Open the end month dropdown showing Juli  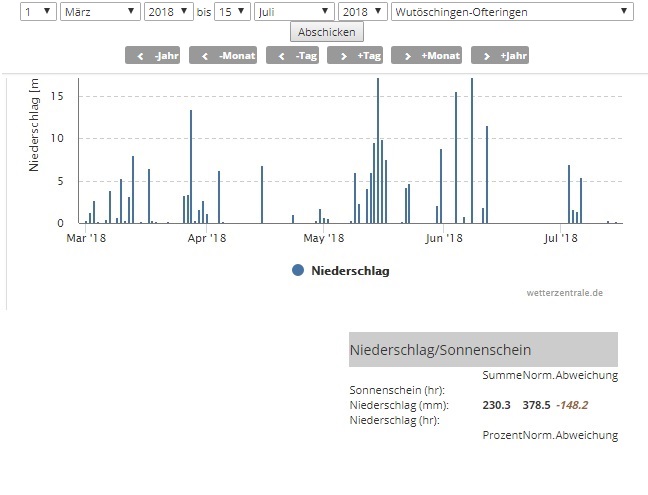pos(294,11)
